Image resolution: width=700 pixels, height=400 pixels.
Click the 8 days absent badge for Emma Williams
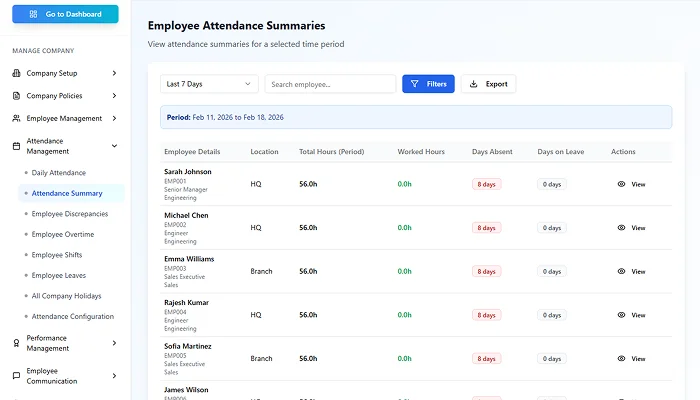486,271
